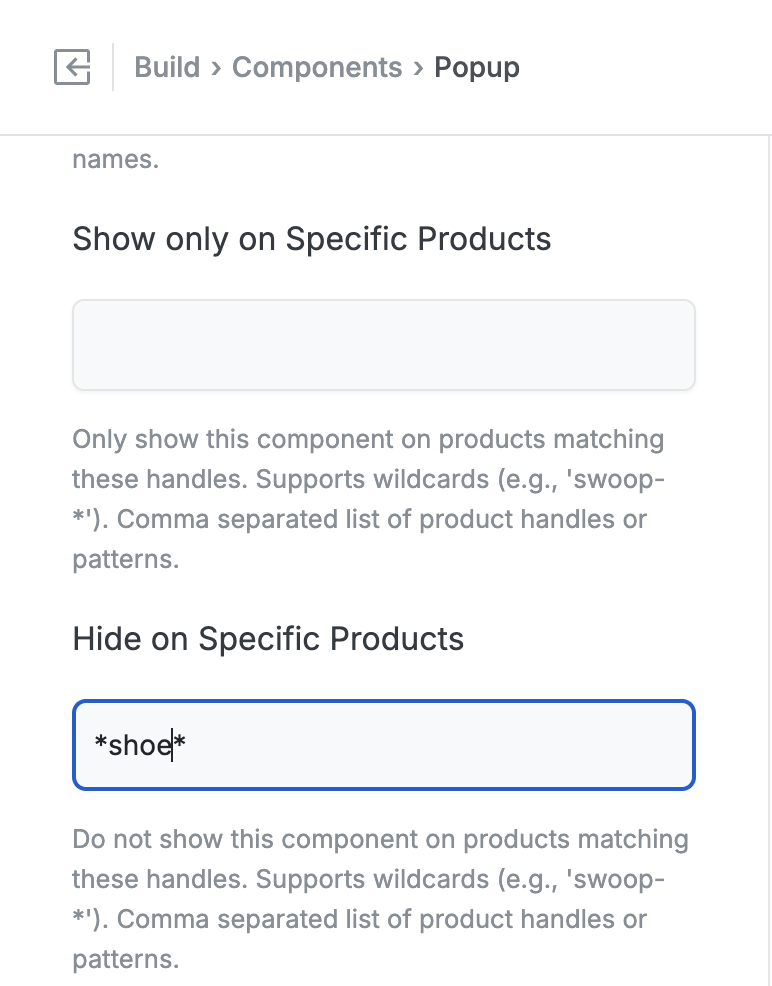
Task: Focus the Hide on Specific Products input
Action: (383, 745)
